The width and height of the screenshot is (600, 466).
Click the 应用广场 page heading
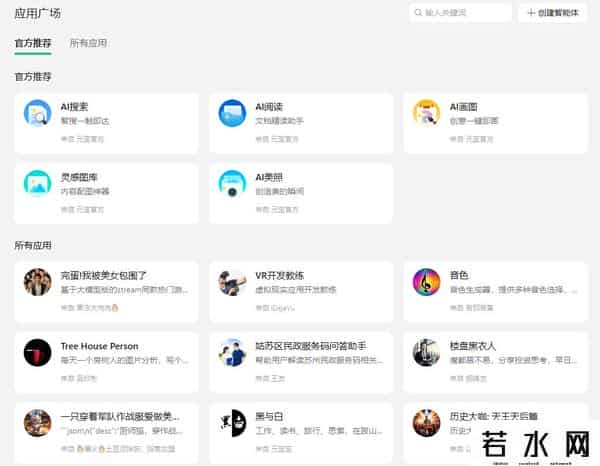click(x=38, y=13)
